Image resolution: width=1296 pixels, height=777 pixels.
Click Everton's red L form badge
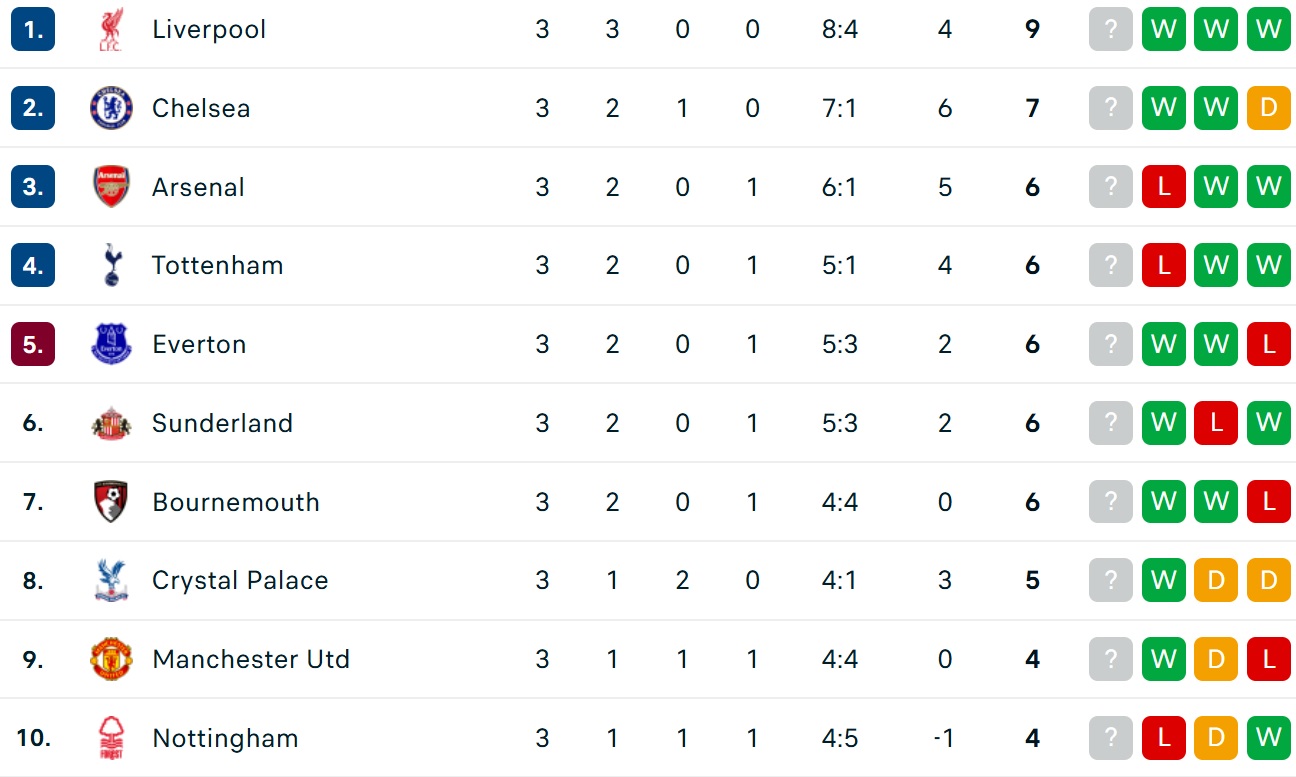click(1269, 344)
